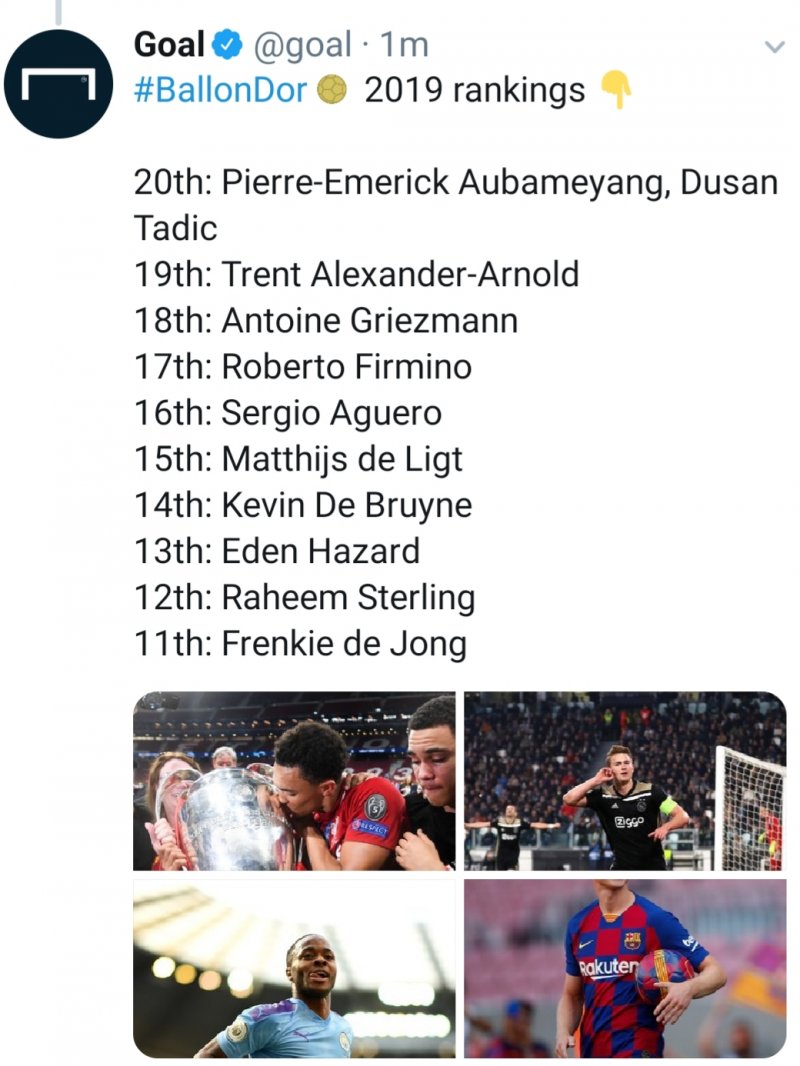
Task: Click the '14th: Kevin De Bruyne' line
Action: (x=303, y=506)
